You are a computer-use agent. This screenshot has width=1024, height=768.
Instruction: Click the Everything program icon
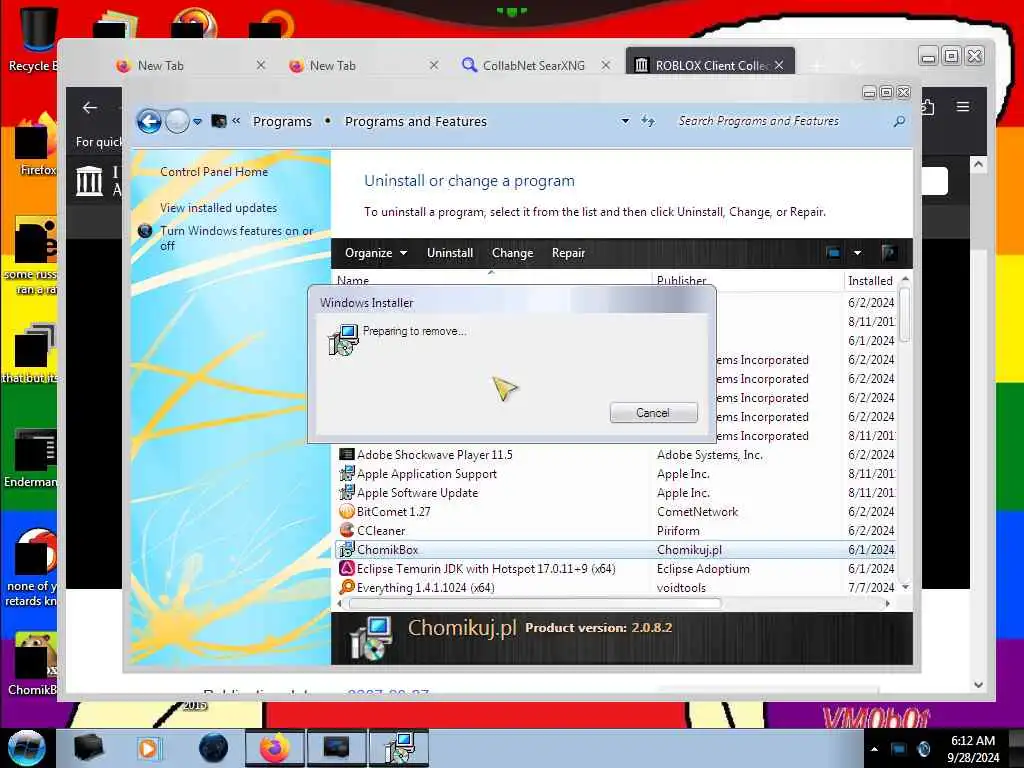[347, 587]
